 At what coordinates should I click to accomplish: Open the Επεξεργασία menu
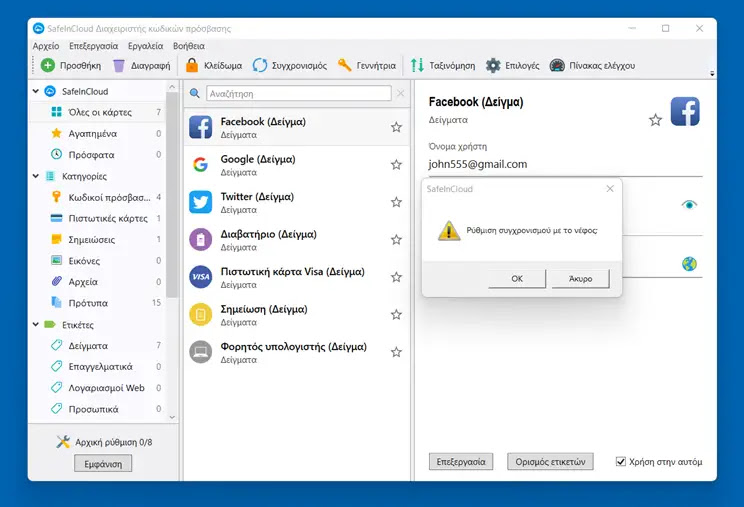coord(93,46)
